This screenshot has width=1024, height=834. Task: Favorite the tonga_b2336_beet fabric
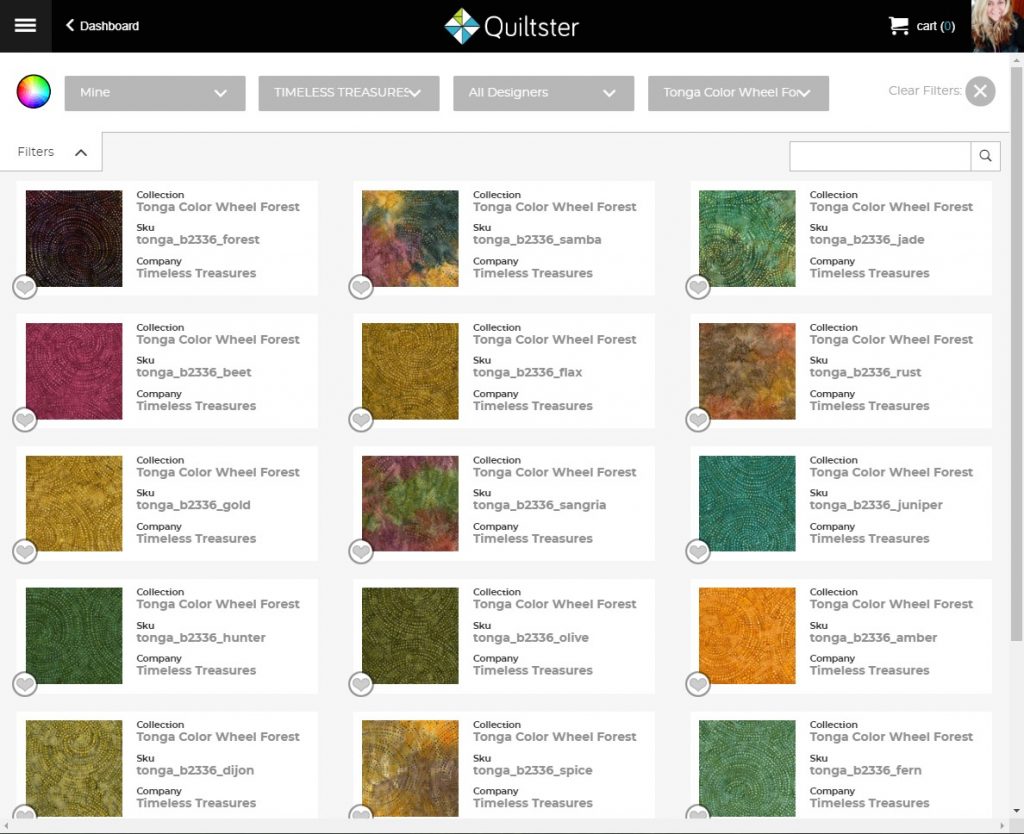[x=25, y=419]
